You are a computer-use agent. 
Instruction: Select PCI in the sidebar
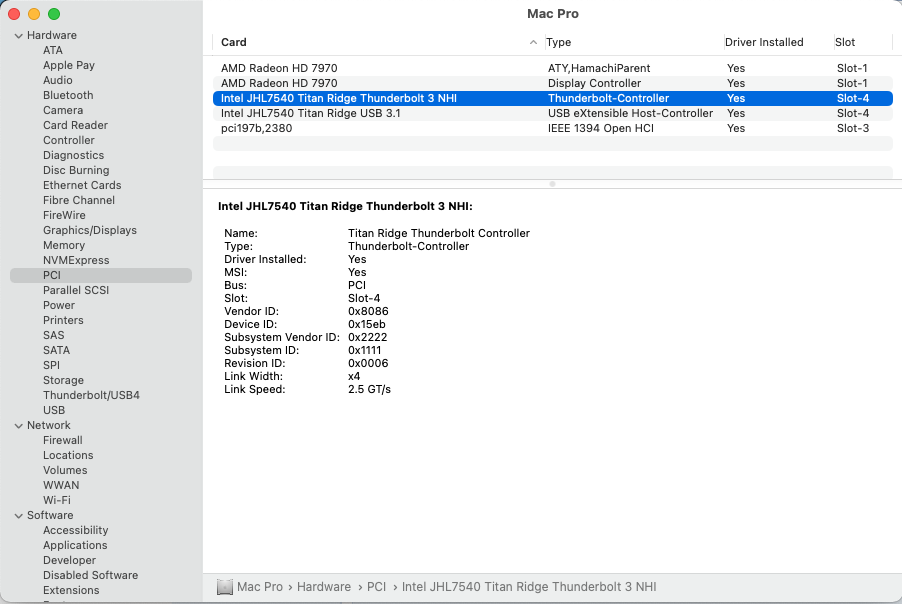tap(101, 275)
